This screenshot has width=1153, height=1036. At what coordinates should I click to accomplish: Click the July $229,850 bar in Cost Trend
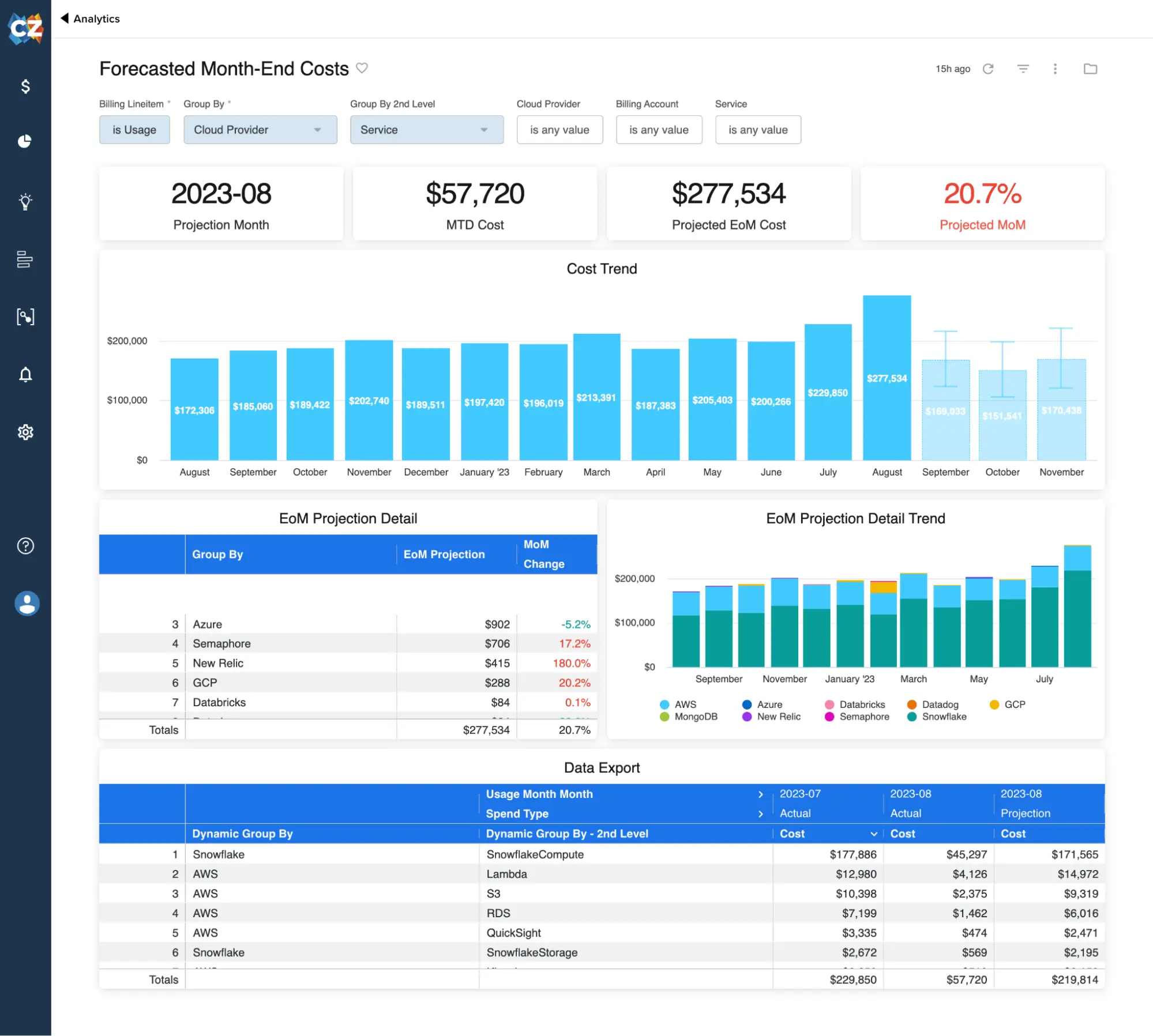pyautogui.click(x=828, y=392)
